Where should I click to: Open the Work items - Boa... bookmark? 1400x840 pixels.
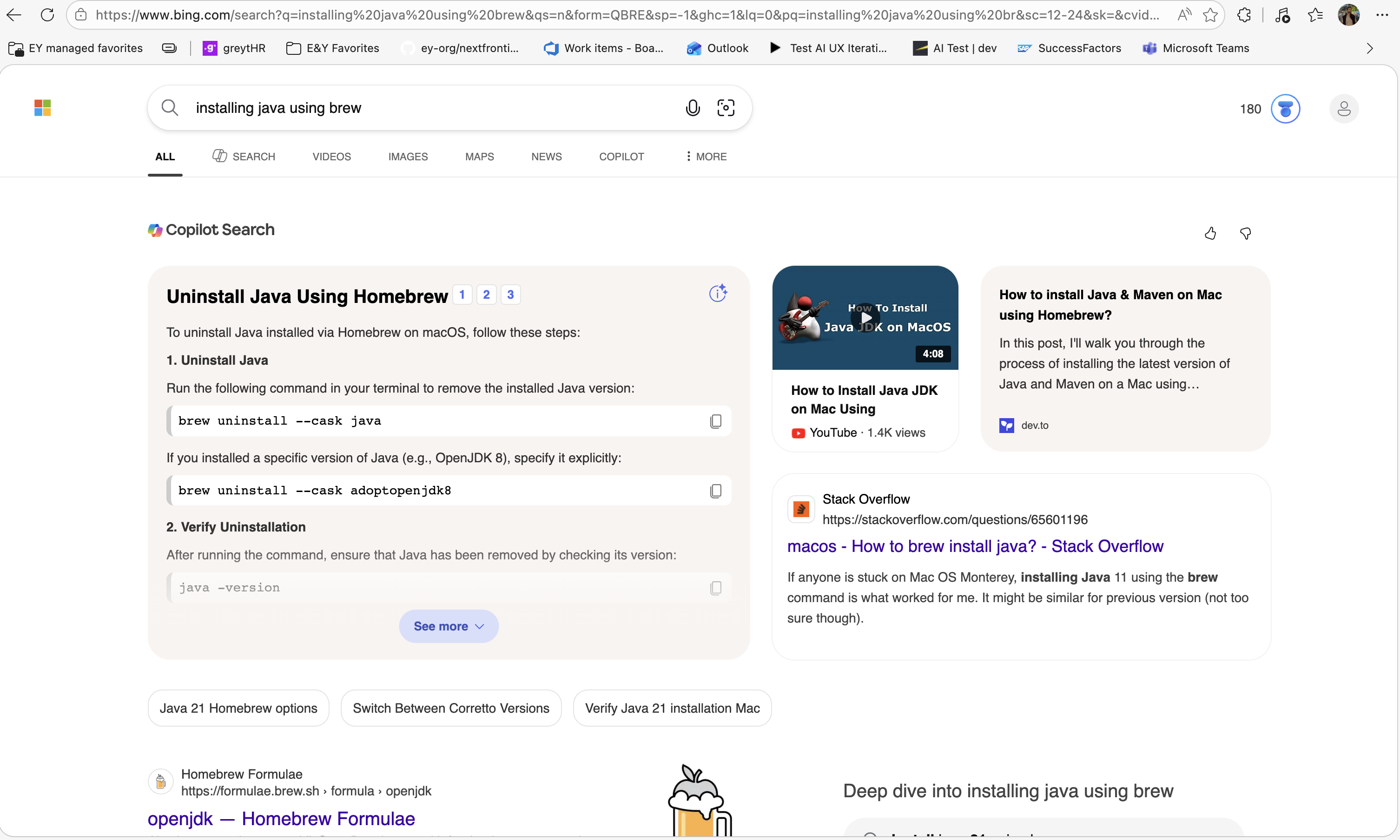coord(603,48)
